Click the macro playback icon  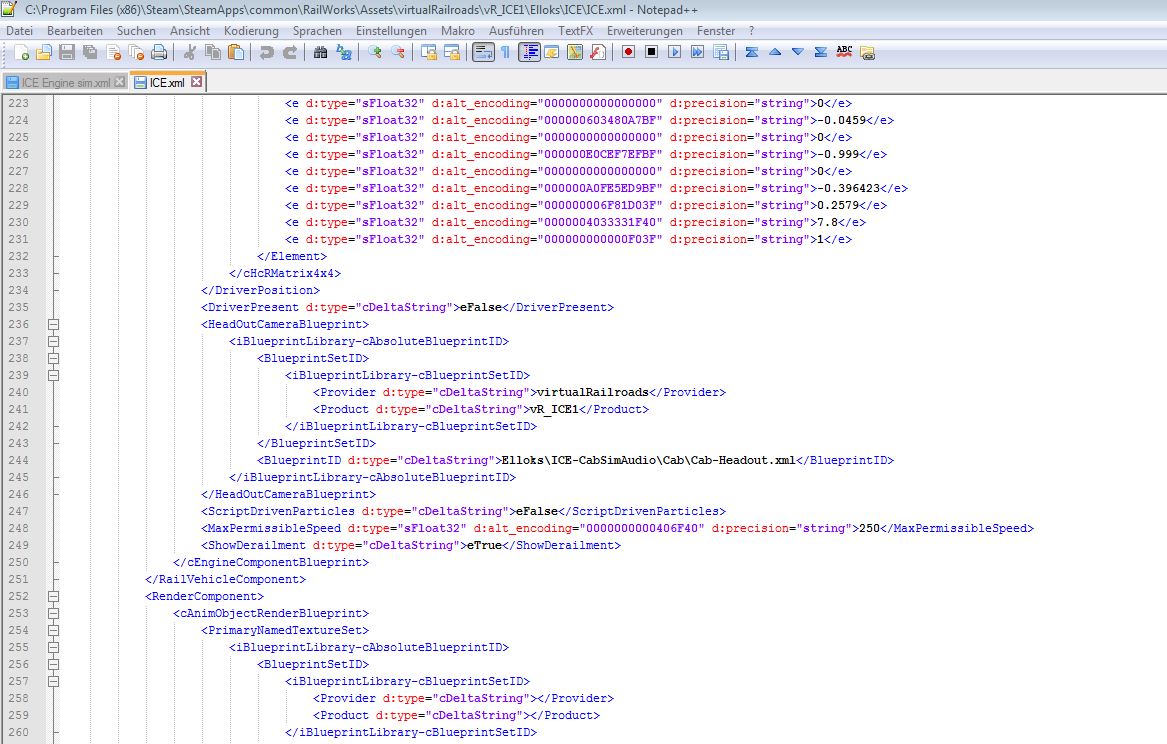point(674,52)
